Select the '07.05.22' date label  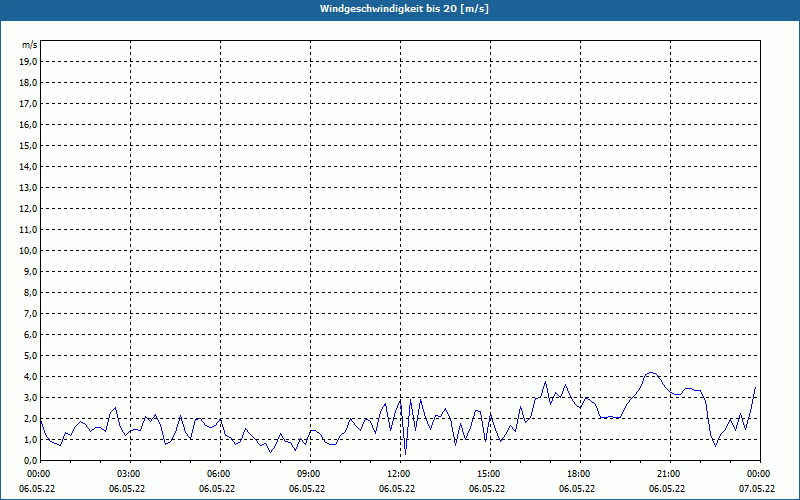757,488
